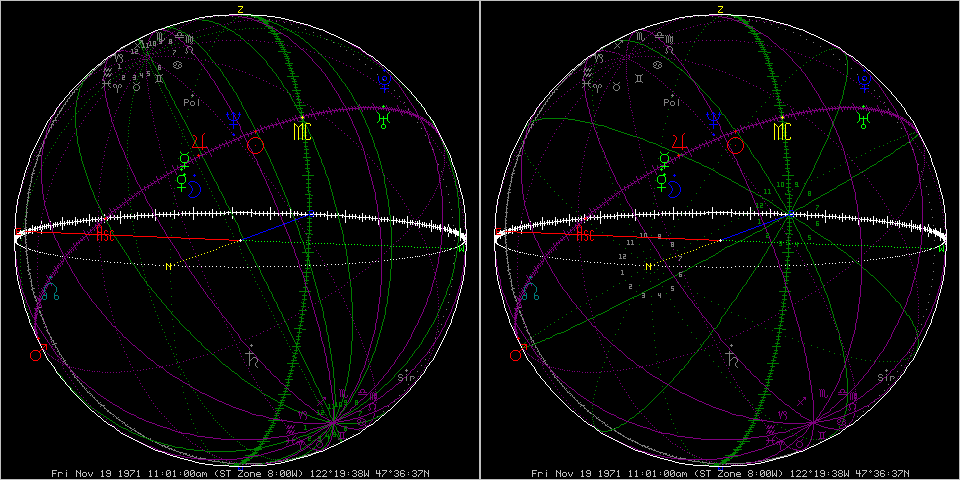The width and height of the screenshot is (960, 480).
Task: Click the Sir star label in right sphere
Action: coord(885,377)
